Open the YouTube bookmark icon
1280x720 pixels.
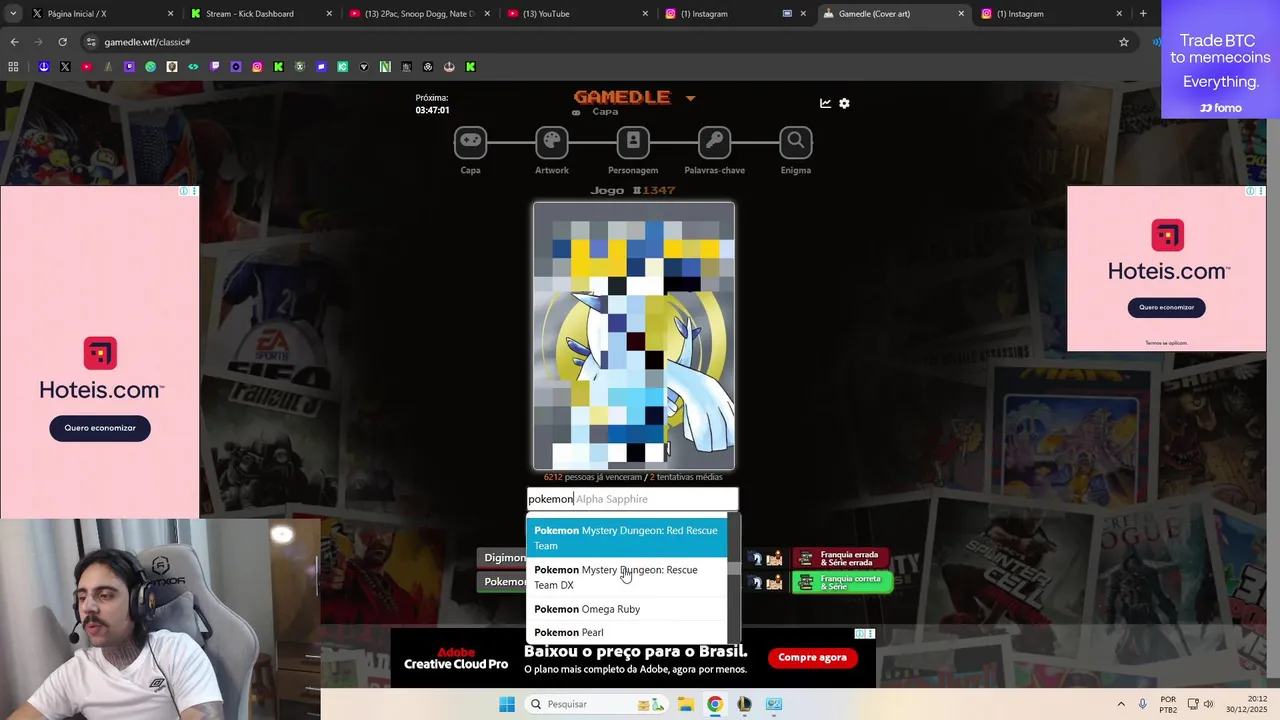(x=87, y=67)
